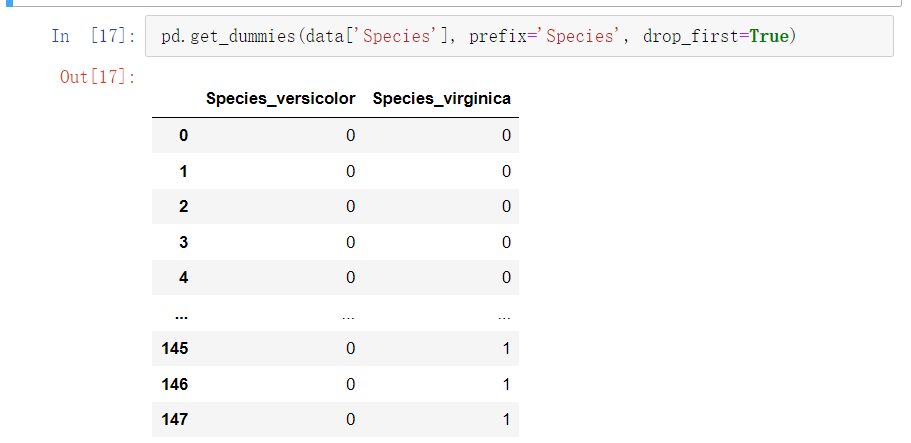The width and height of the screenshot is (911, 443).
Task: Select Species_virginica value in row 146
Action: (506, 384)
